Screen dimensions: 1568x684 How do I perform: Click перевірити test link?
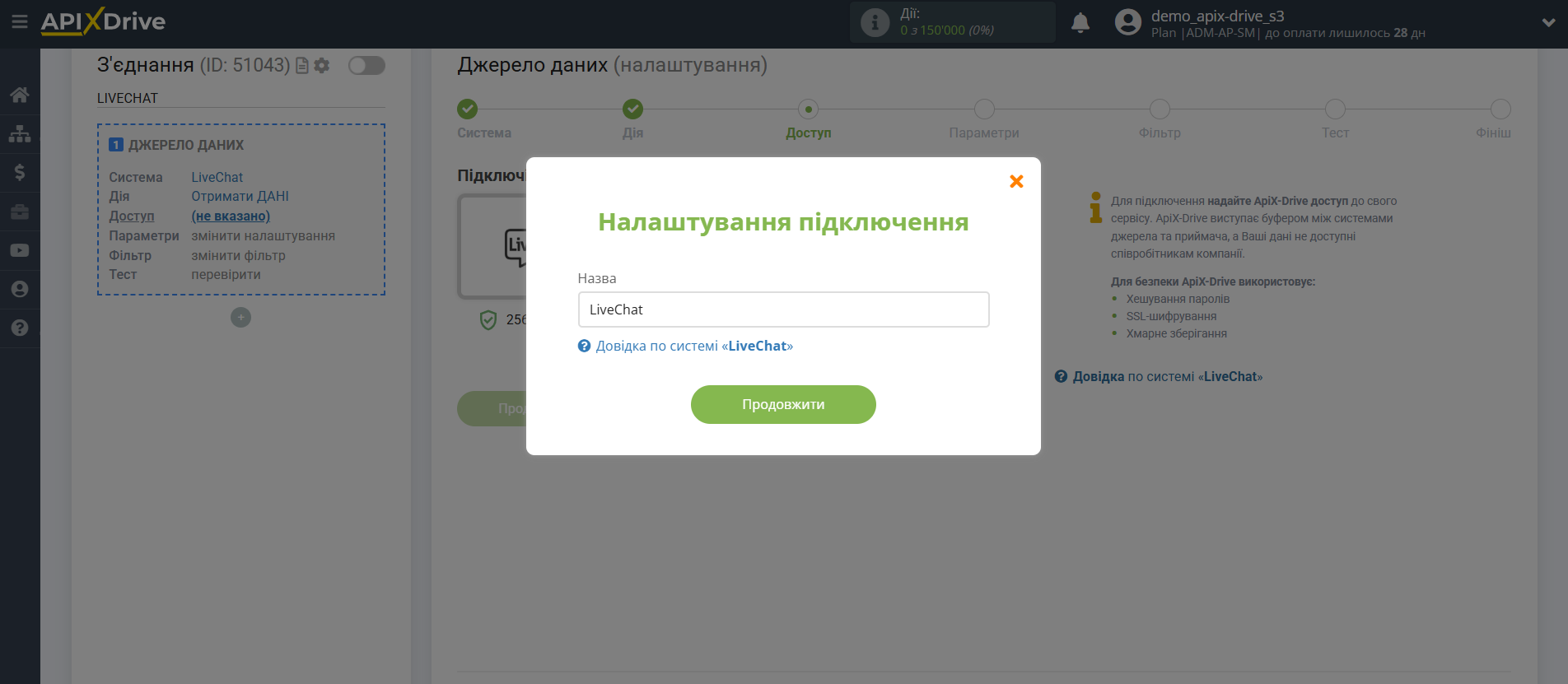point(226,274)
